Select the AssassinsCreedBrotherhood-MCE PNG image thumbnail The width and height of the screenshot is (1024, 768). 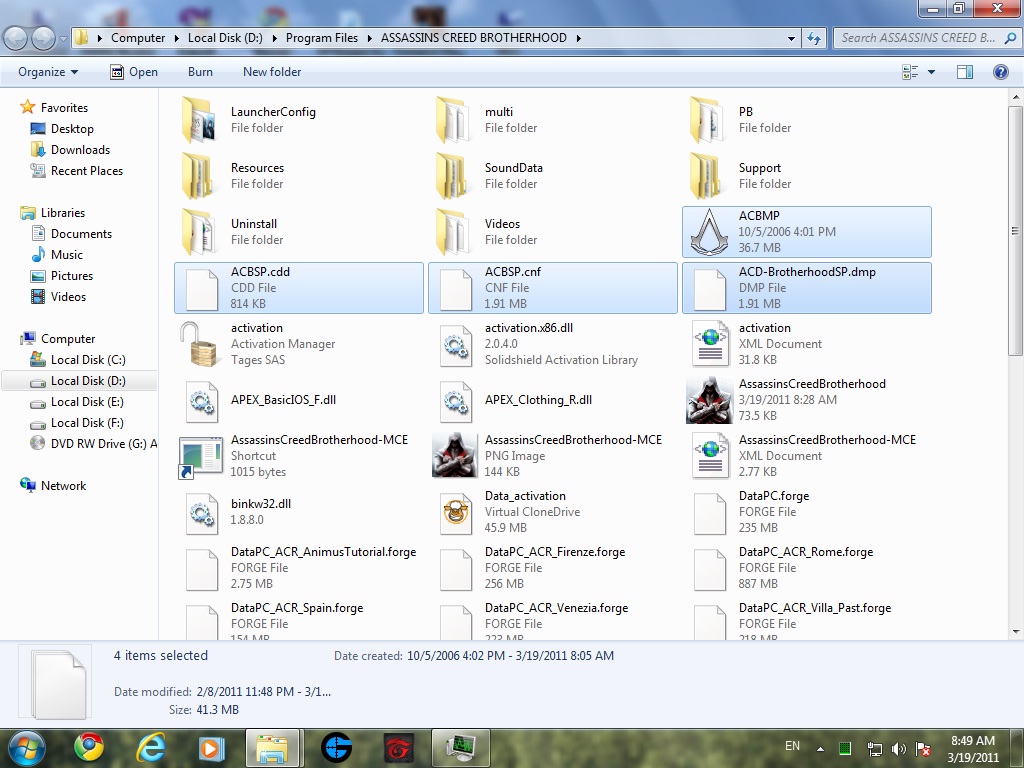(x=455, y=455)
